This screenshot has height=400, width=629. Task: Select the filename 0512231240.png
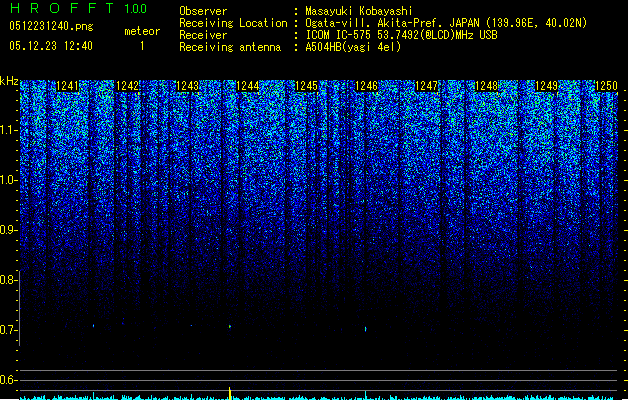[51, 26]
